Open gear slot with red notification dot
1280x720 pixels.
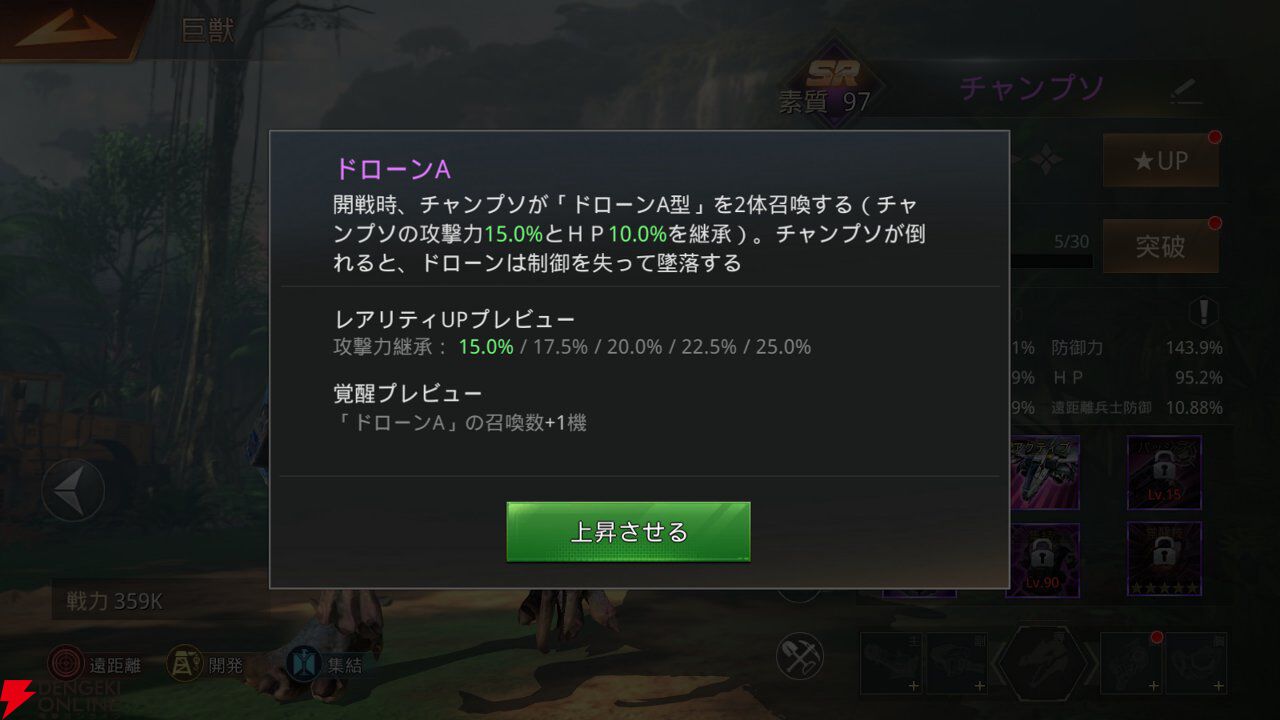click(x=1131, y=664)
